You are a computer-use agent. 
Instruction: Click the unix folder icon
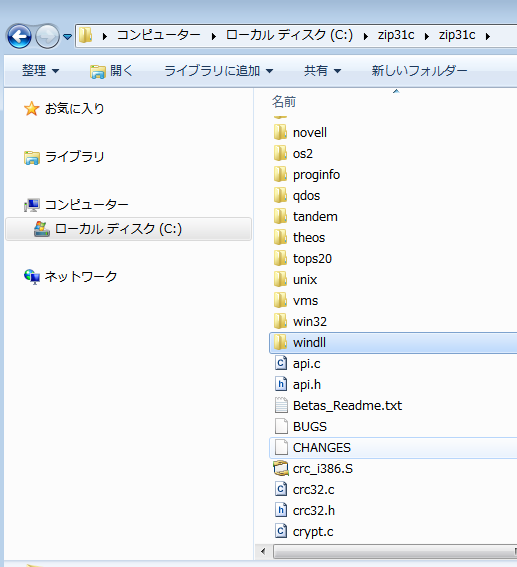pos(281,279)
